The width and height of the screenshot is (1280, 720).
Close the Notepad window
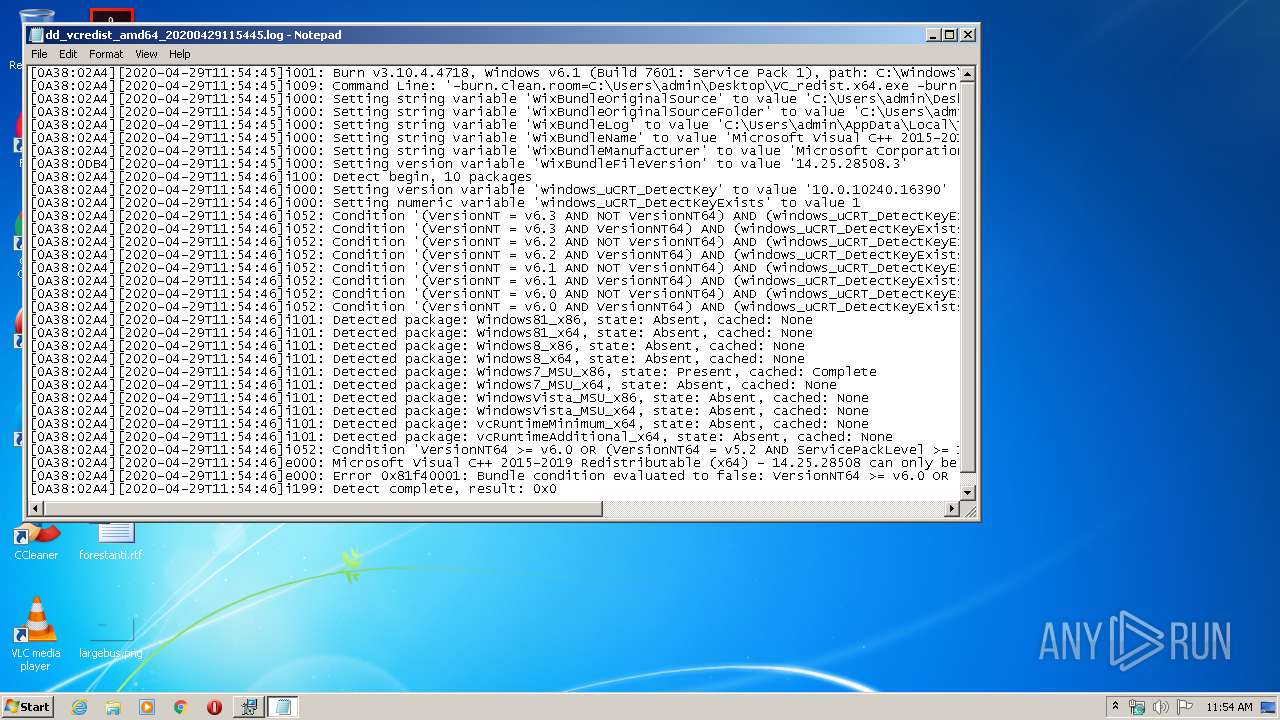pyautogui.click(x=967, y=35)
